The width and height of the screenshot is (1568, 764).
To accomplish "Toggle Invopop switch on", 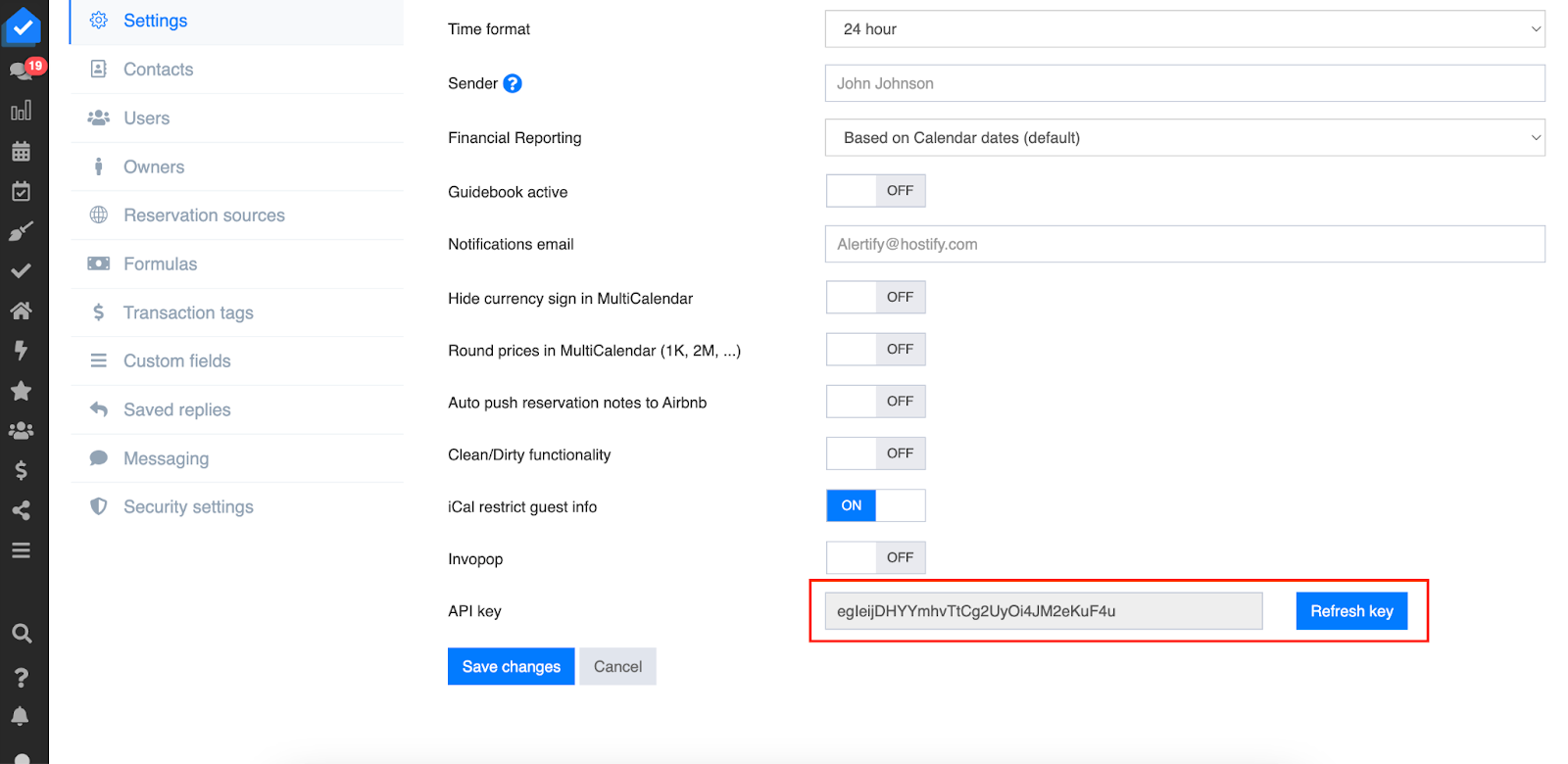I will [x=875, y=557].
